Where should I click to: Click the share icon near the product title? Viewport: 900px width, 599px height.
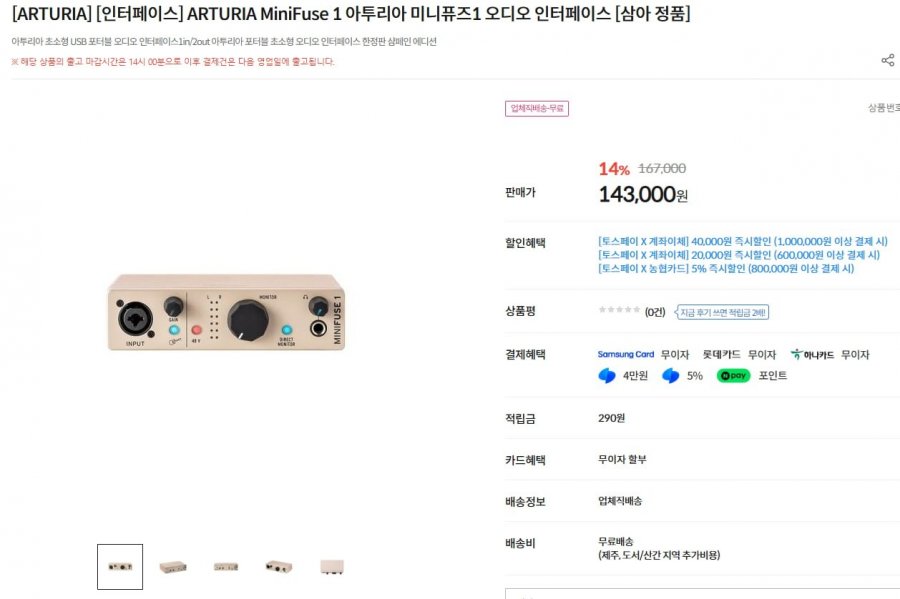click(888, 59)
